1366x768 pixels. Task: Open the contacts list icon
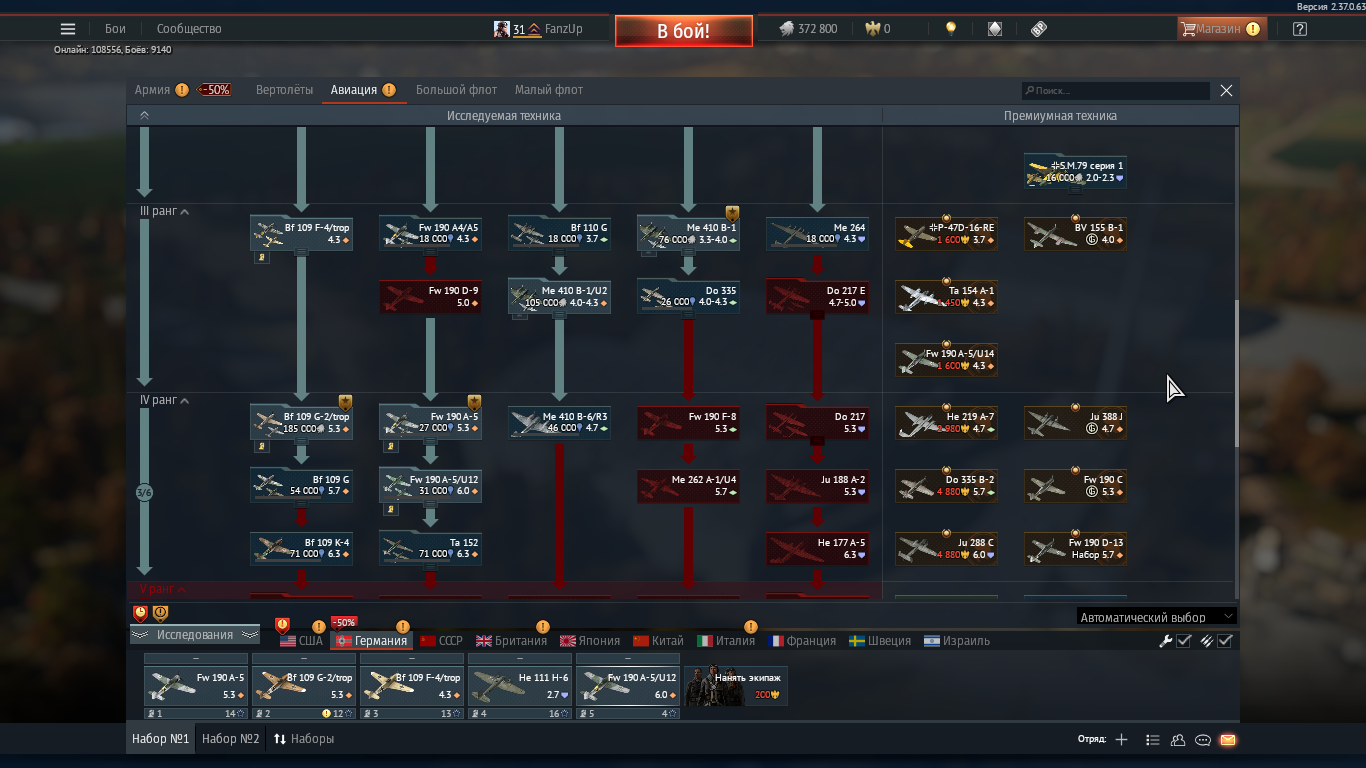click(x=1152, y=740)
